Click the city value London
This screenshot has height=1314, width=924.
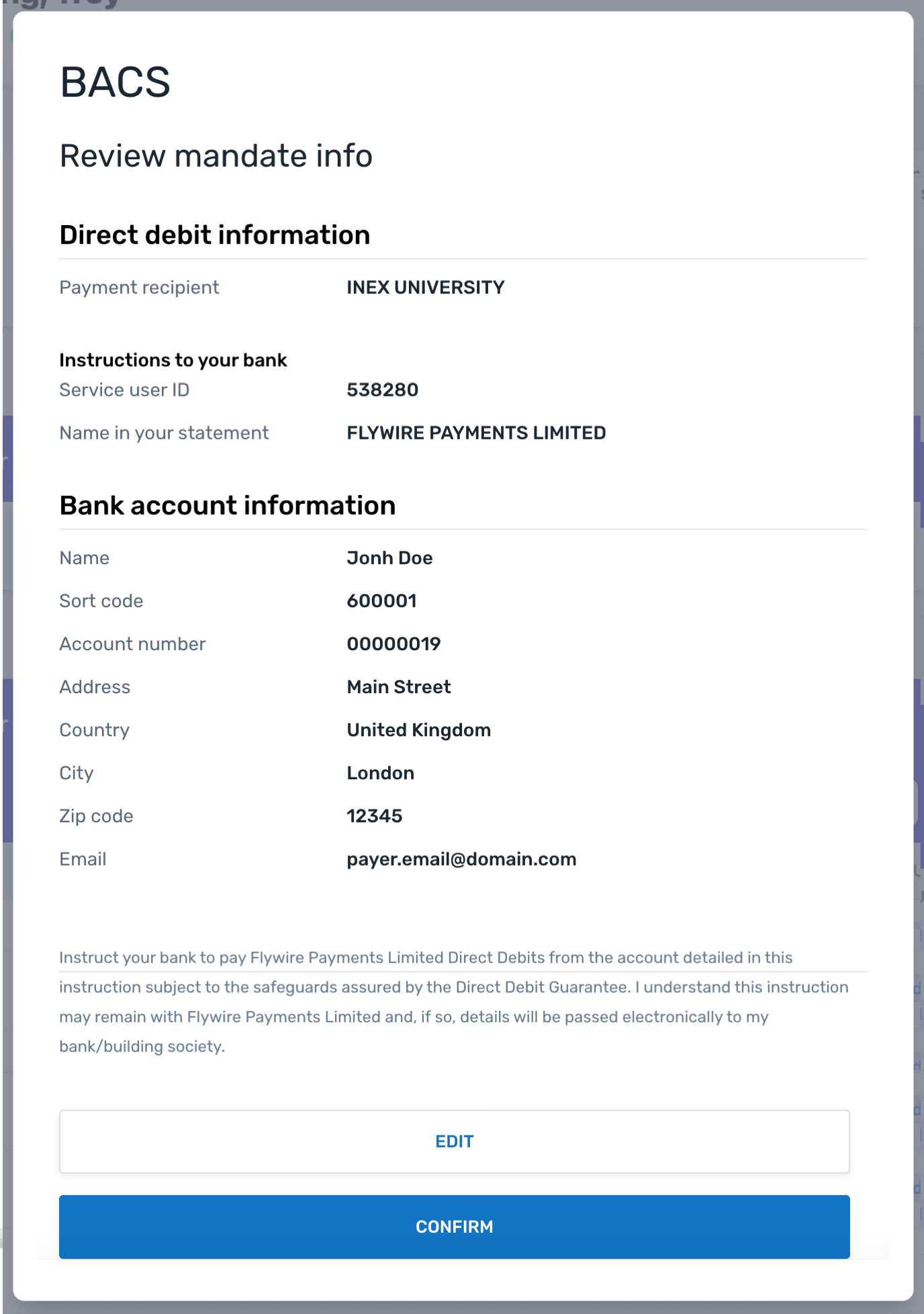coord(380,773)
